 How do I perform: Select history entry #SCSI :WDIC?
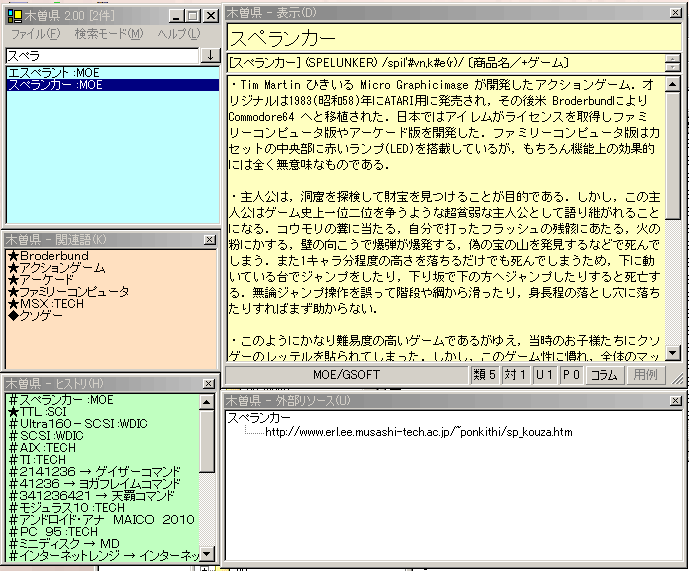[46, 436]
